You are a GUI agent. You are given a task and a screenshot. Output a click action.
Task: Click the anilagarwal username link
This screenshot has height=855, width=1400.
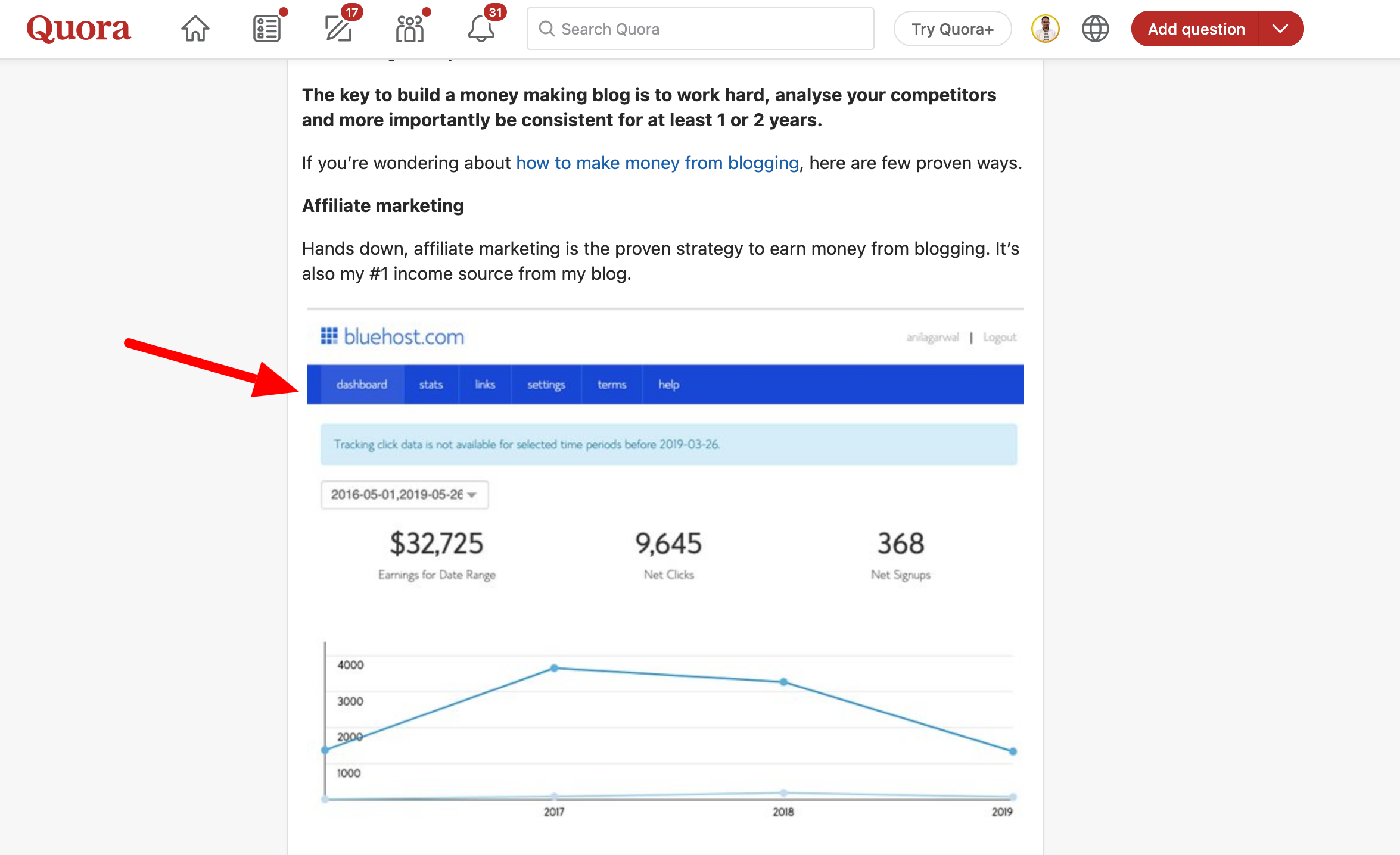pos(932,338)
